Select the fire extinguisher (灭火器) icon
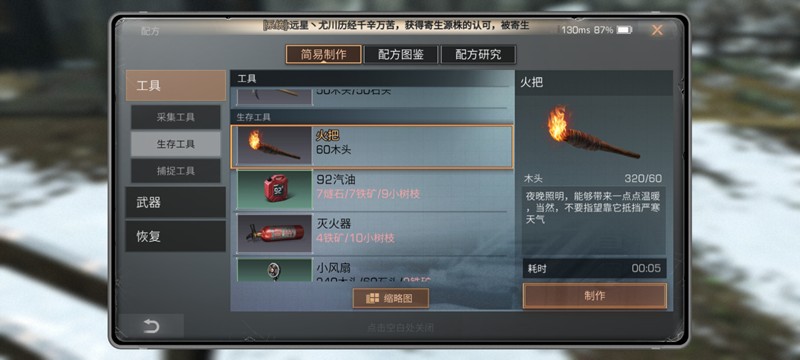 tap(274, 234)
